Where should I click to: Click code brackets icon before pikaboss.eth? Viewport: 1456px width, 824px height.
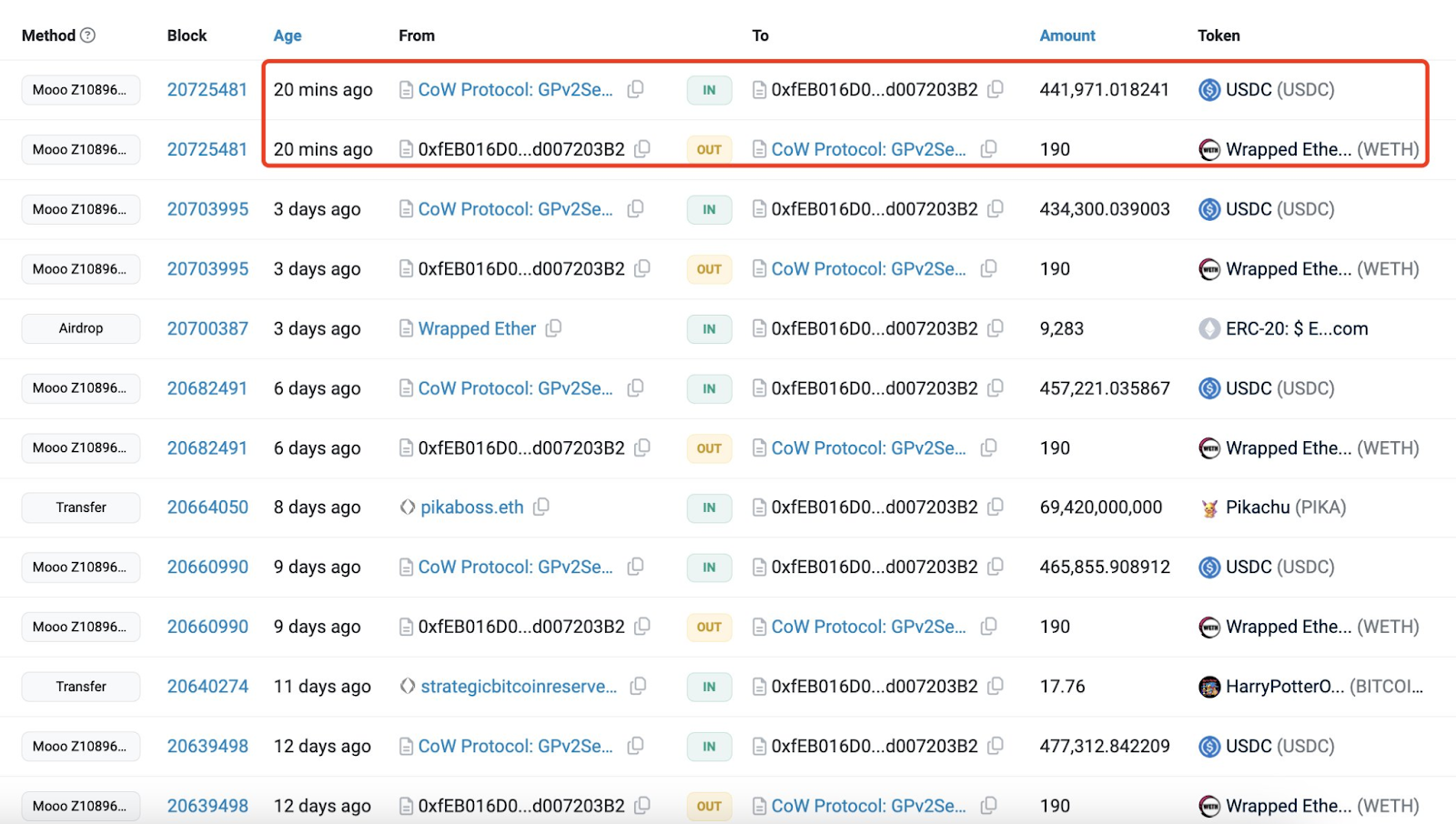408,507
